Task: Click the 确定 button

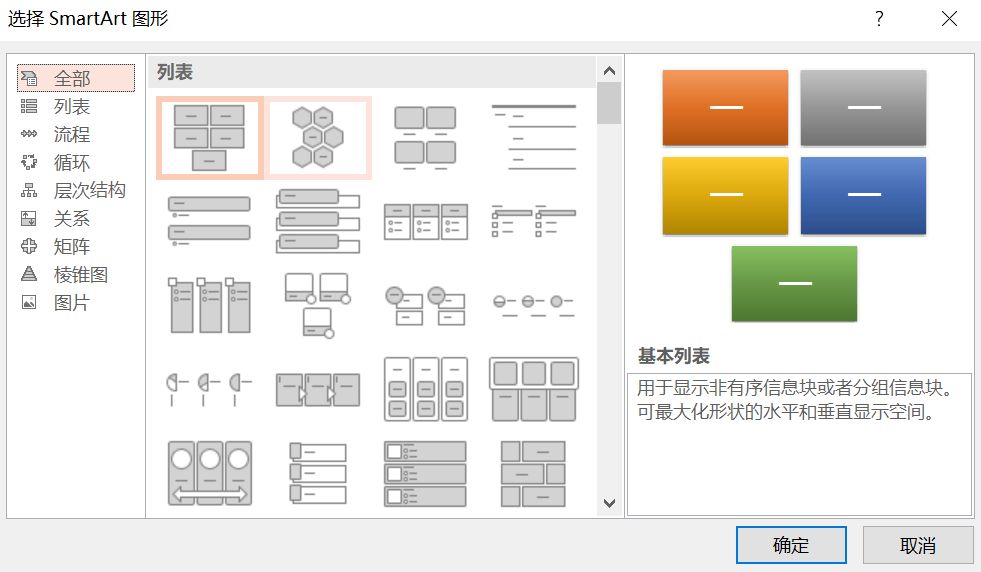Action: coord(791,545)
